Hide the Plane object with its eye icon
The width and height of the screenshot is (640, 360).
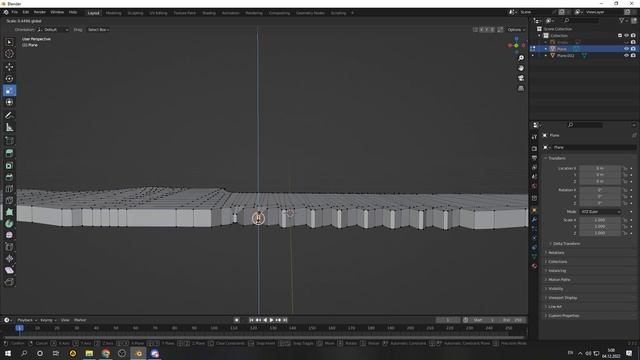[626, 49]
